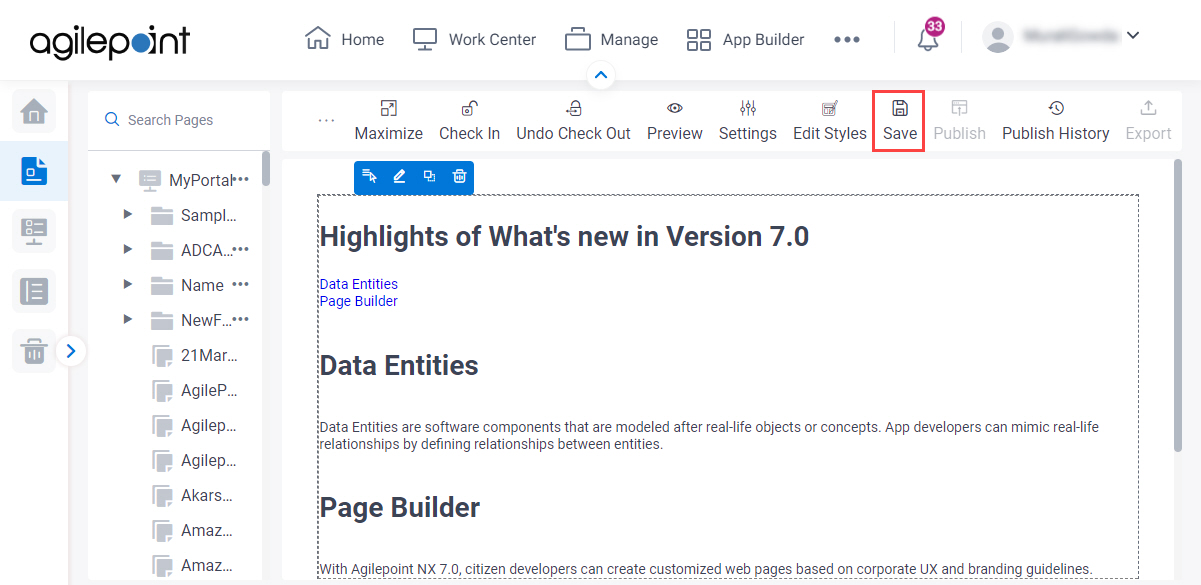The height and width of the screenshot is (585, 1201).
Task: Open Home in the top navigation
Action: coord(345,40)
